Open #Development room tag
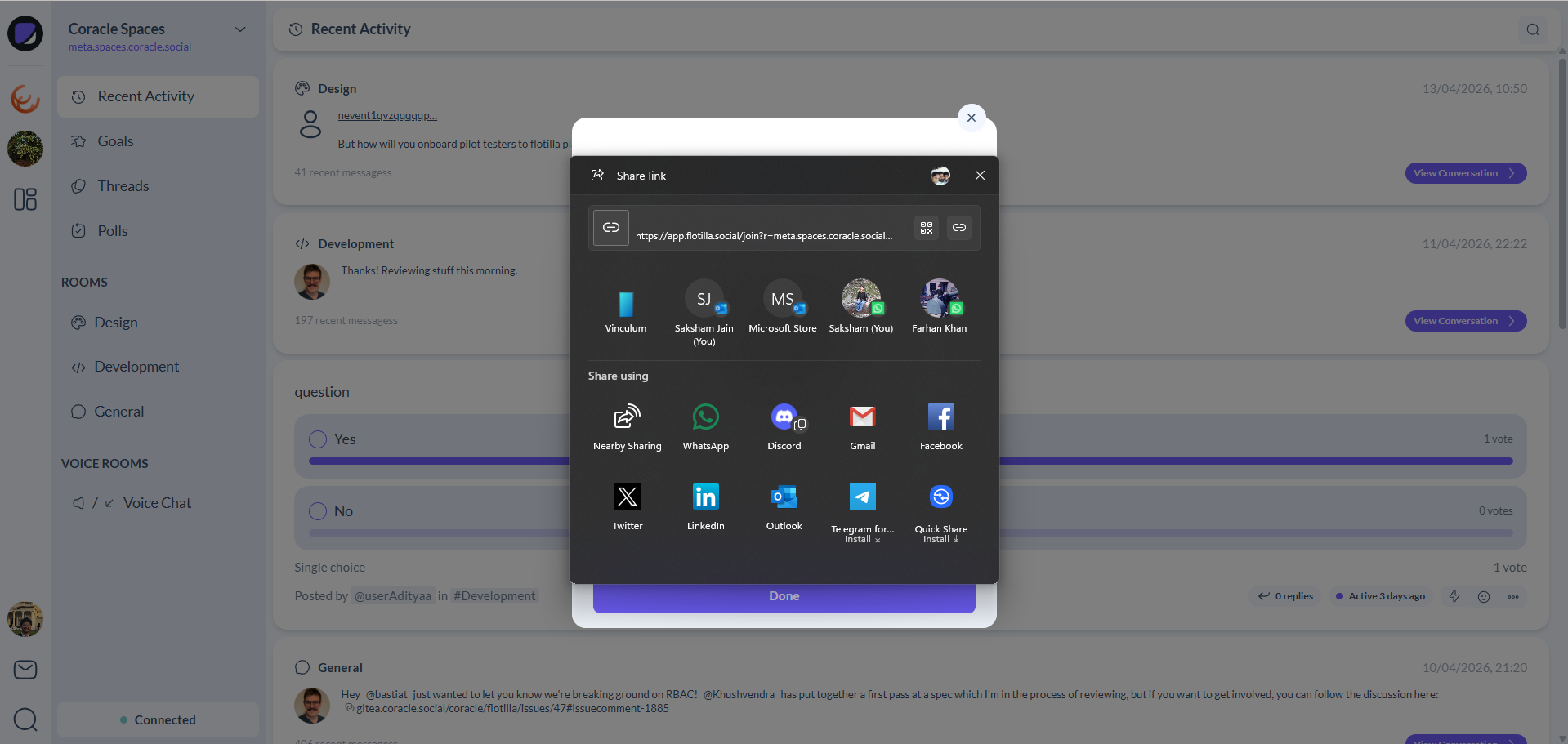Screen dimensions: 1568x744 (494, 596)
